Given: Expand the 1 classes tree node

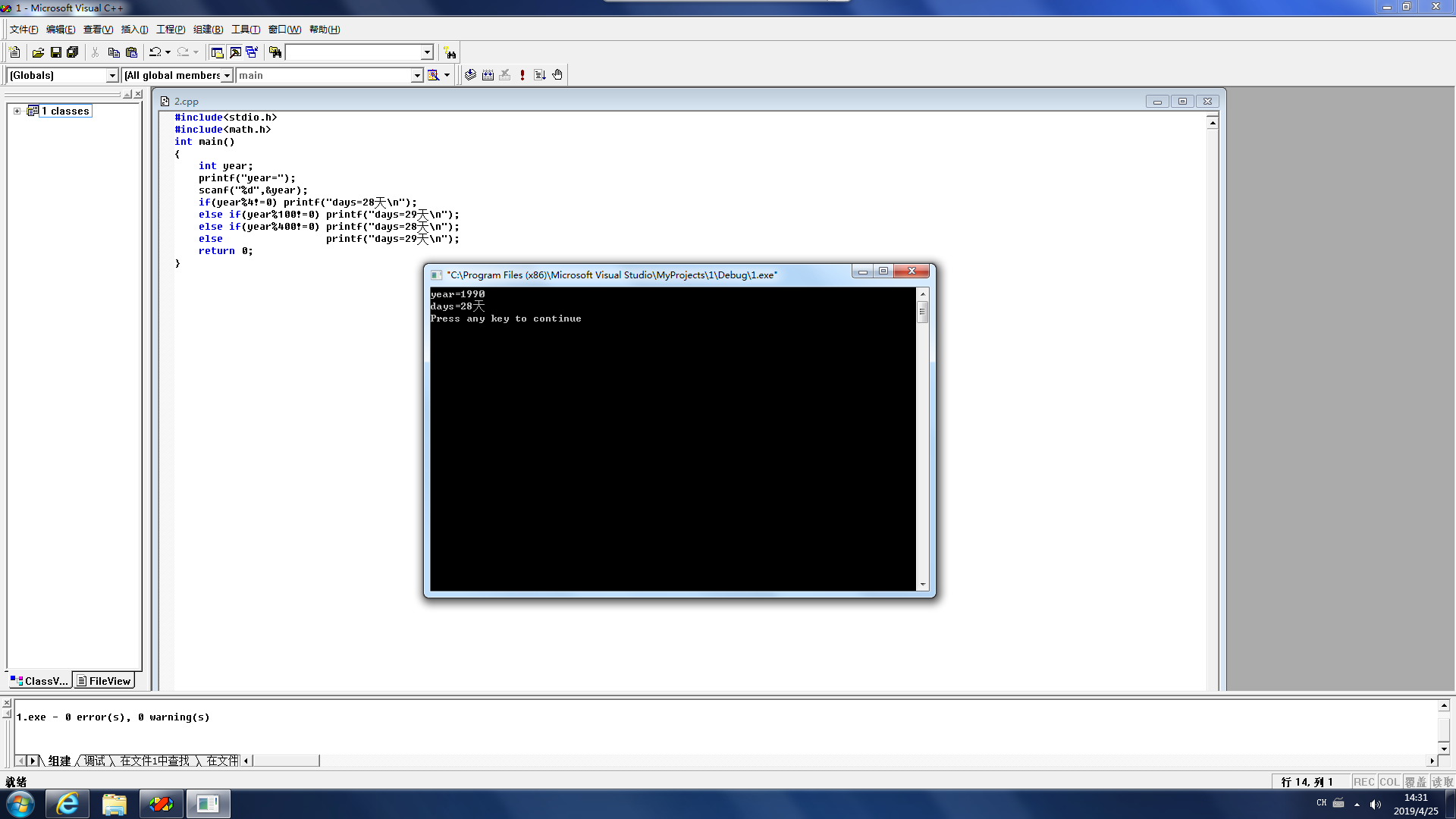Looking at the screenshot, I should [17, 111].
